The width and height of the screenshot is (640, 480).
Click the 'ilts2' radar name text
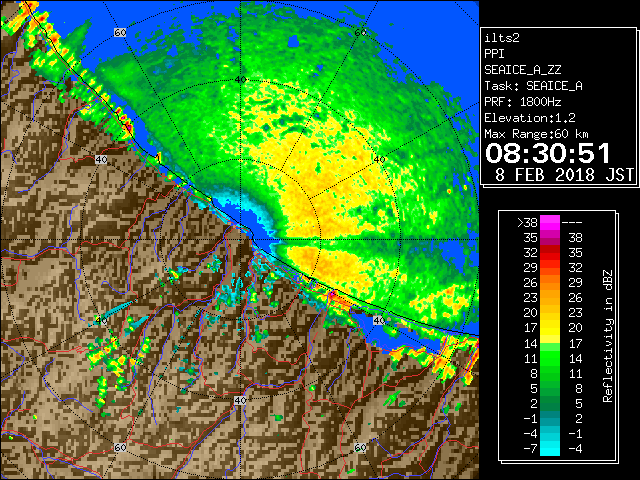pyautogui.click(x=502, y=38)
